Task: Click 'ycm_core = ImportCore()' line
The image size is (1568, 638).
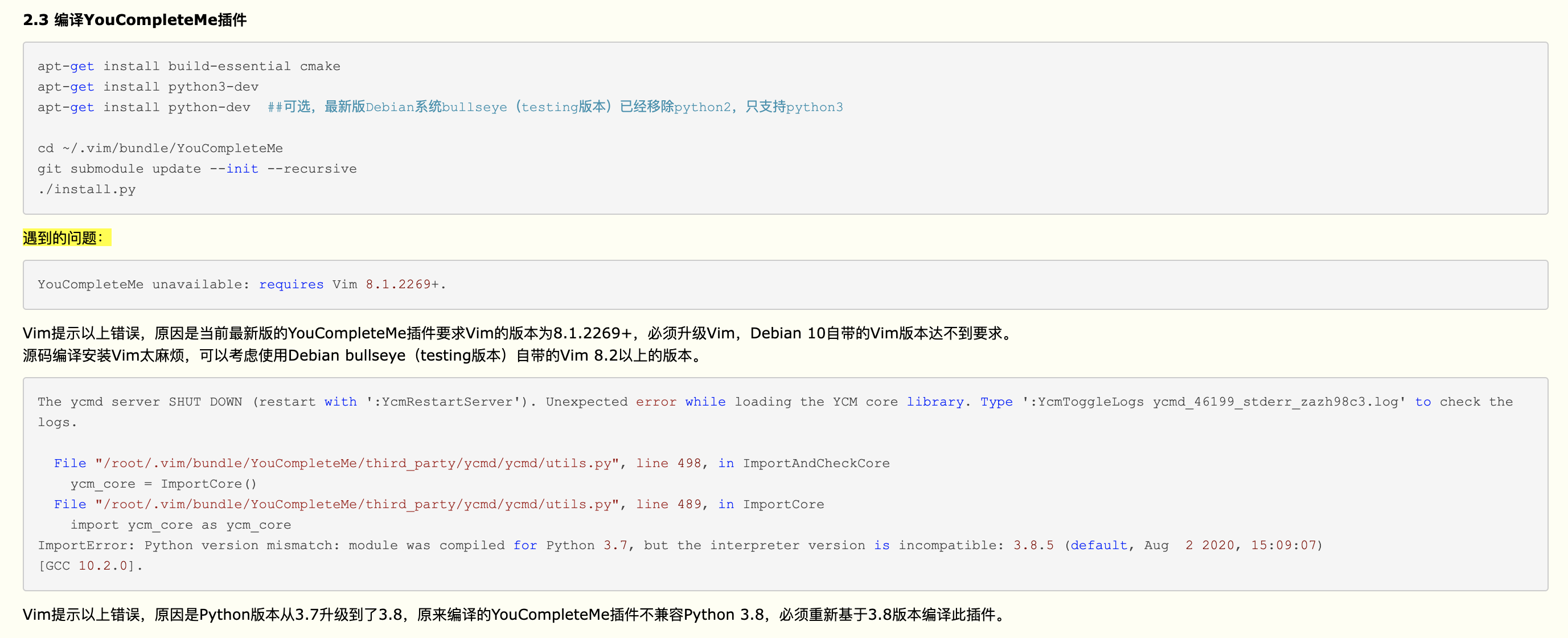Action: pyautogui.click(x=164, y=484)
